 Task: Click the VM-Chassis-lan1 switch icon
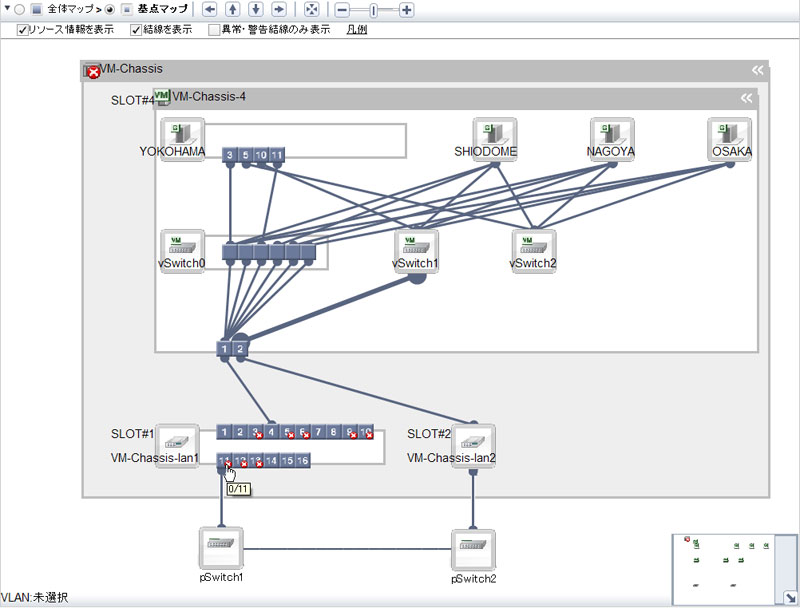(x=180, y=440)
